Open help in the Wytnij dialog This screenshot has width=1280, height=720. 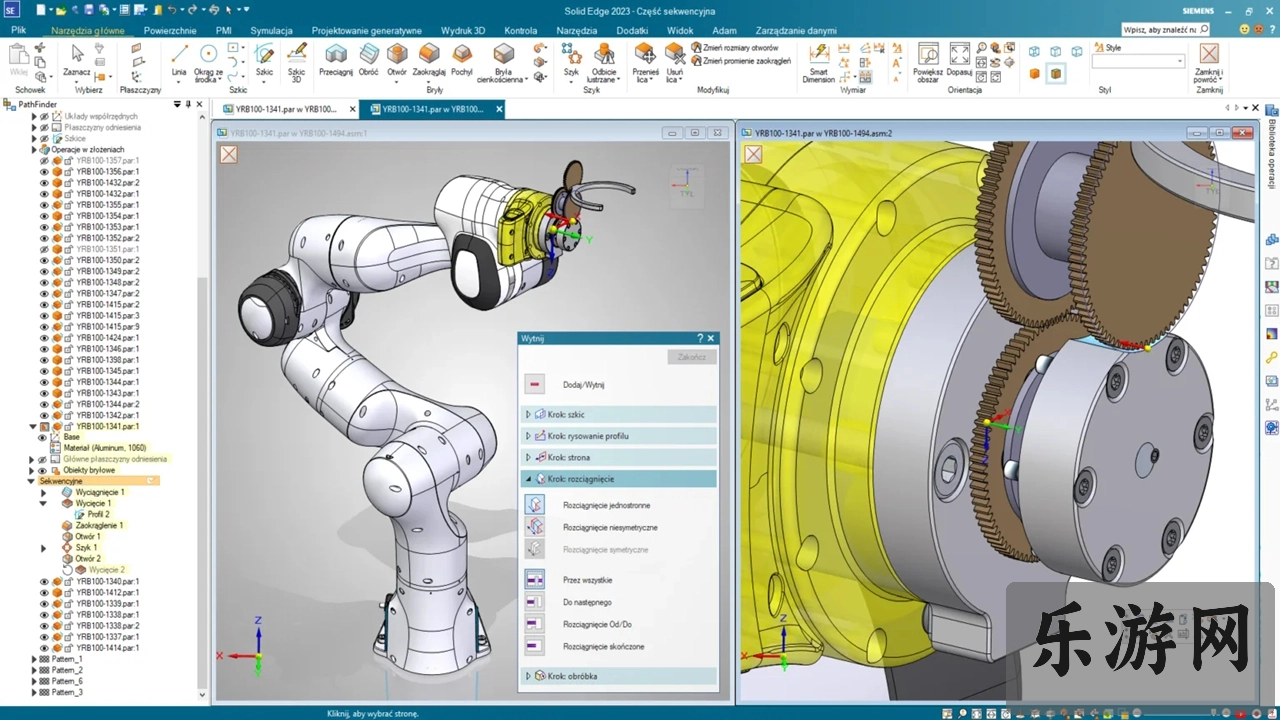pyautogui.click(x=700, y=338)
